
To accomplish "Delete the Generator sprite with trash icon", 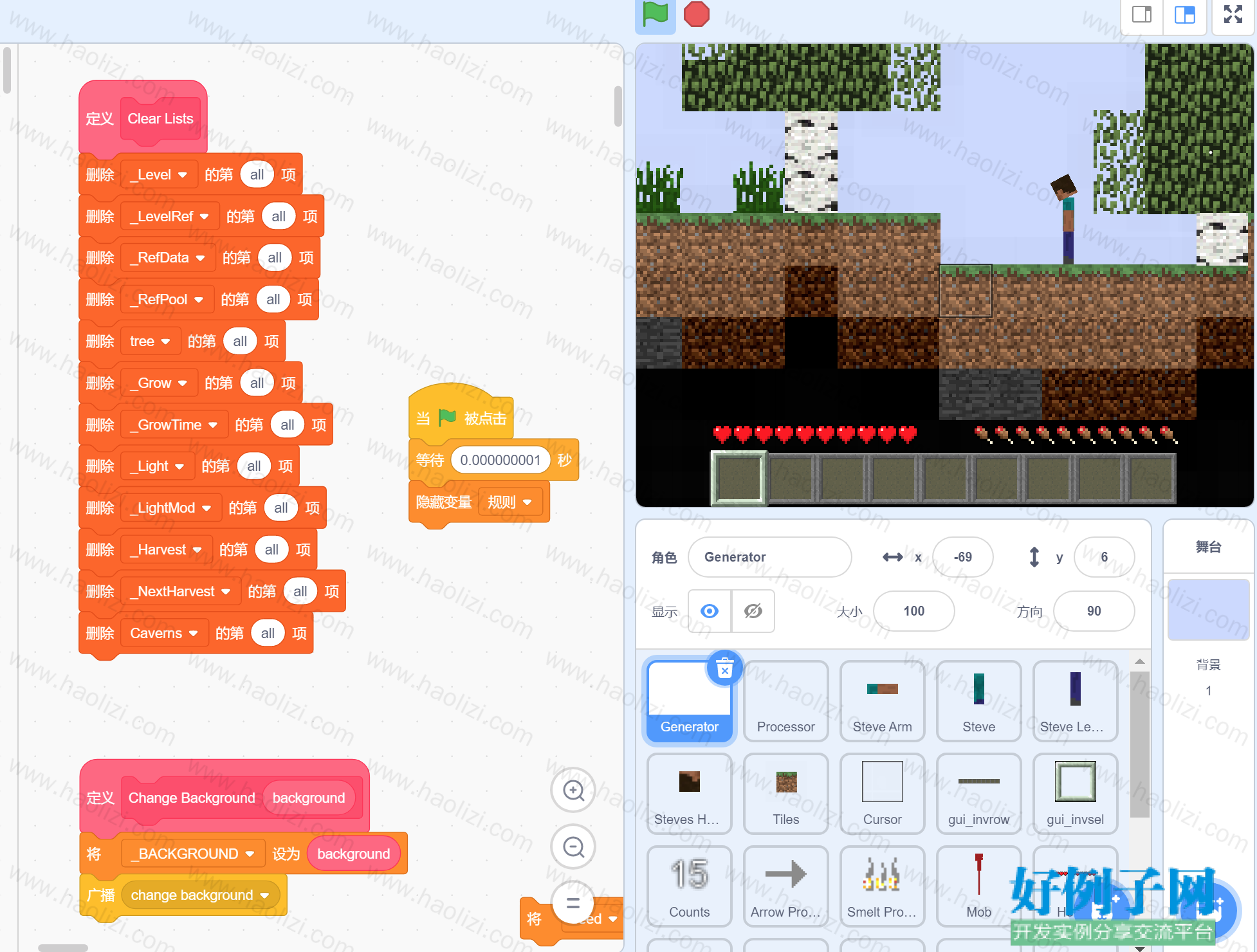I will [725, 668].
